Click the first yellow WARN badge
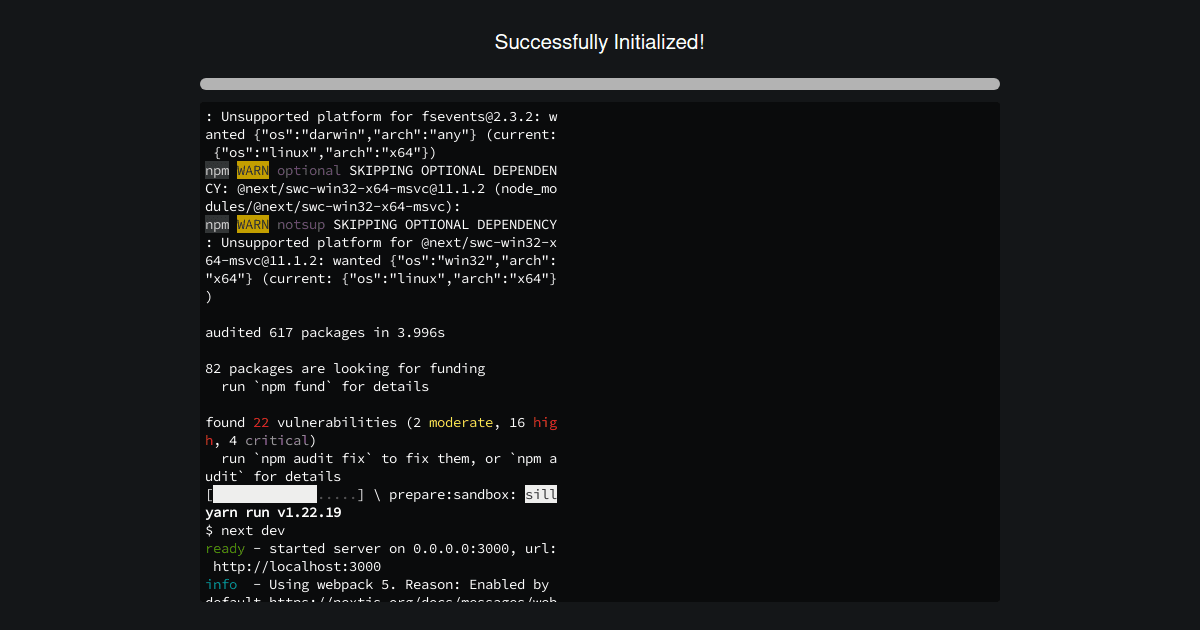The height and width of the screenshot is (630, 1200). click(x=253, y=170)
